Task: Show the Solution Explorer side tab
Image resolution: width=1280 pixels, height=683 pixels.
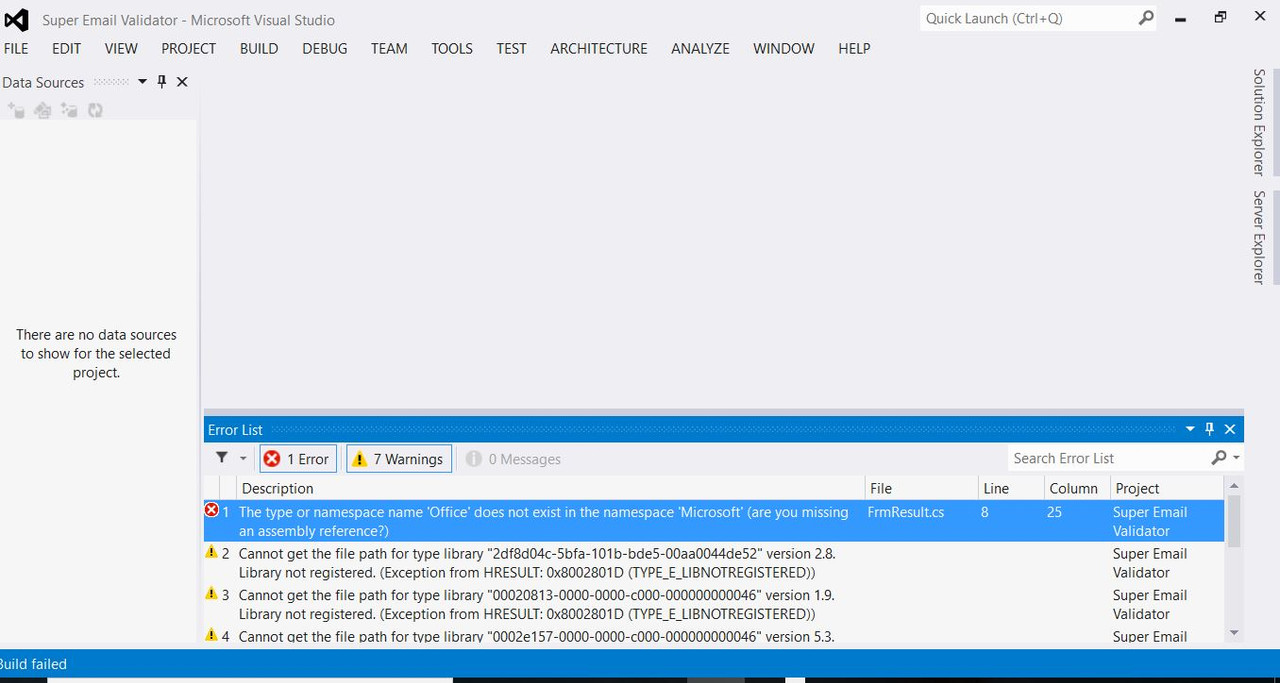Action: (1259, 122)
